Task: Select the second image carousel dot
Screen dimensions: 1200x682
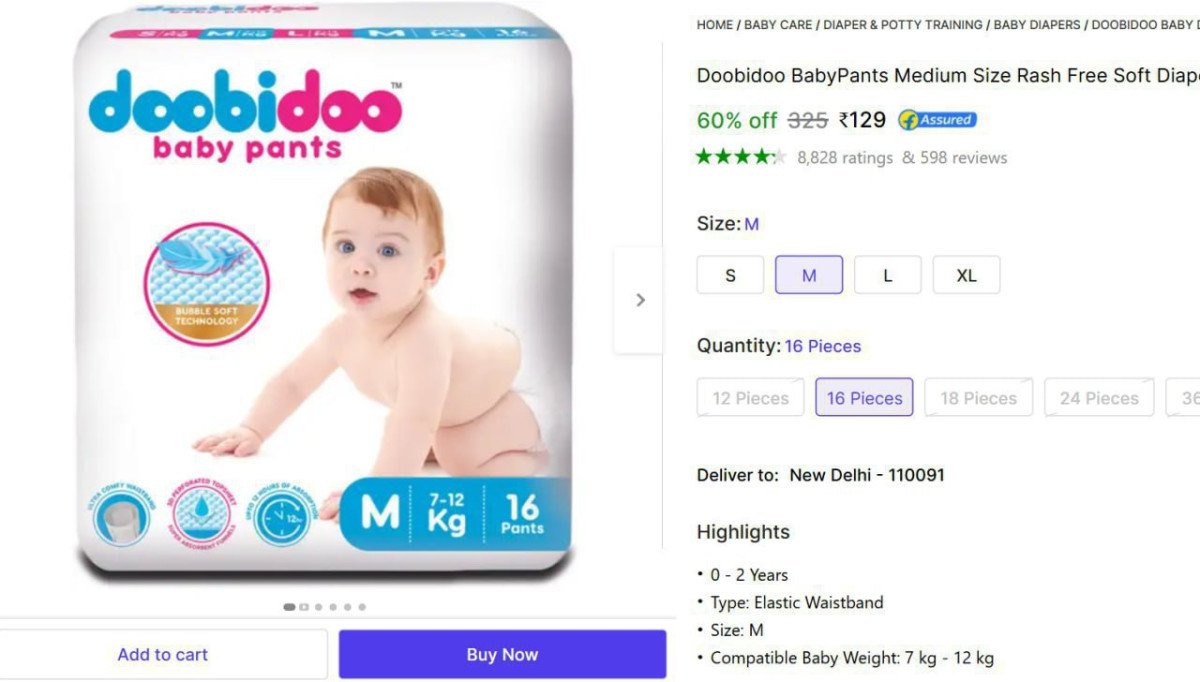Action: 304,607
